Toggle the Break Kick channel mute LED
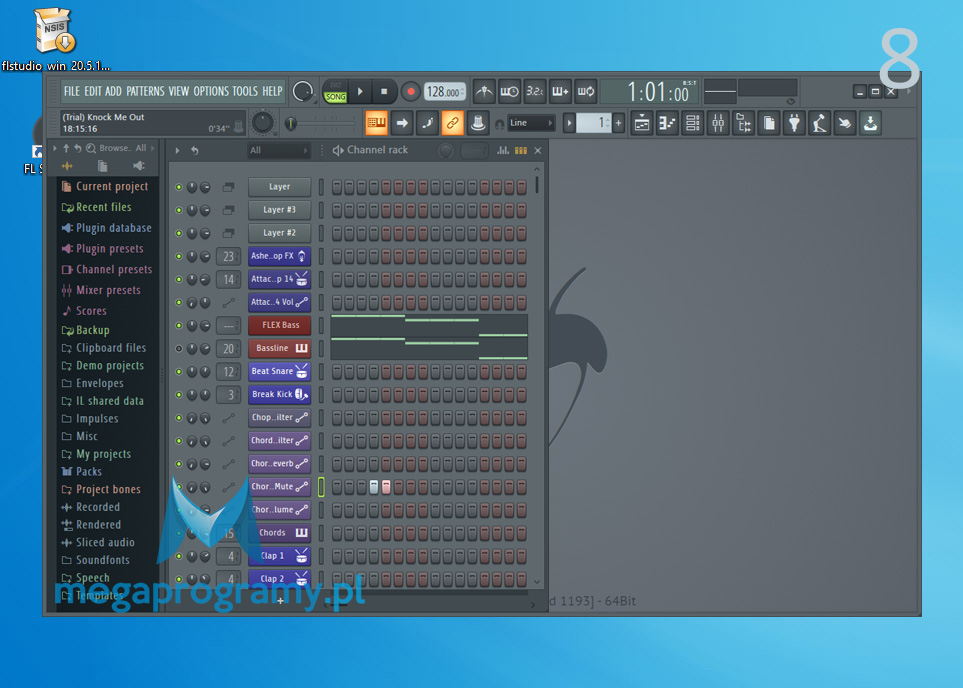963x688 pixels. tap(179, 394)
